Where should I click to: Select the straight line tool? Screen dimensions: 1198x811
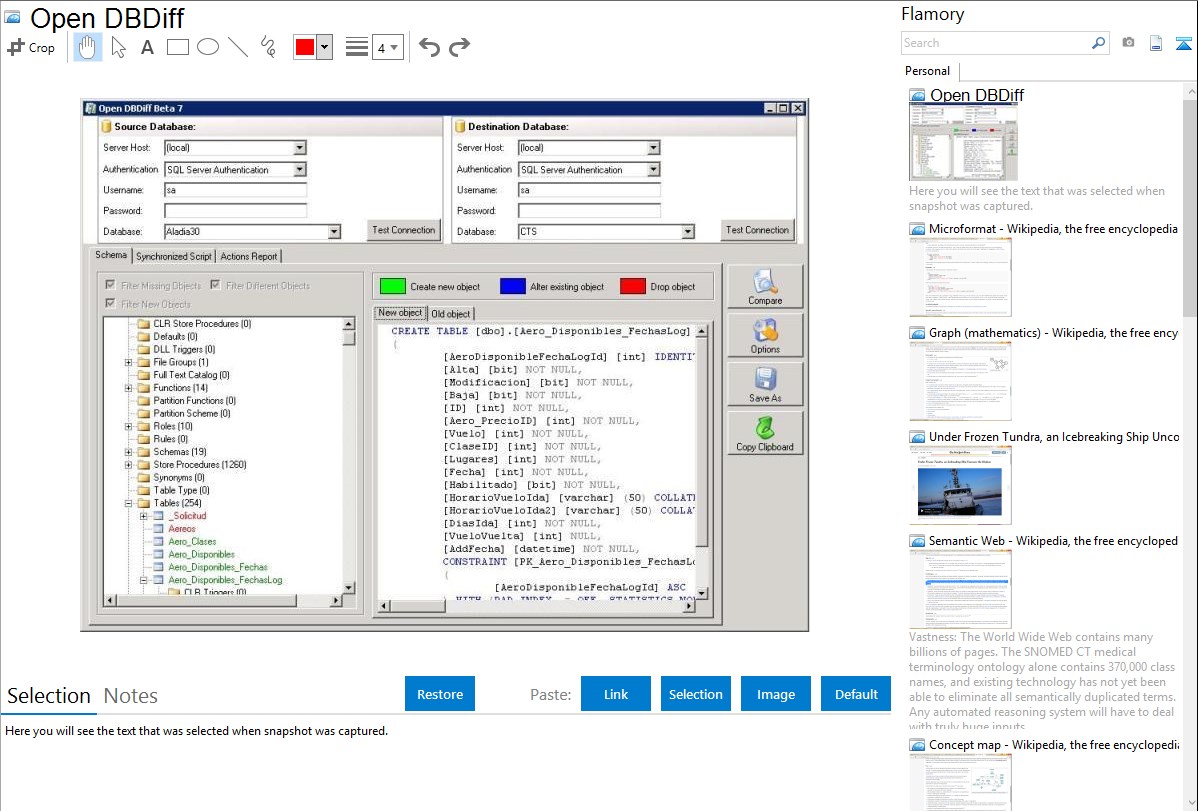(238, 47)
